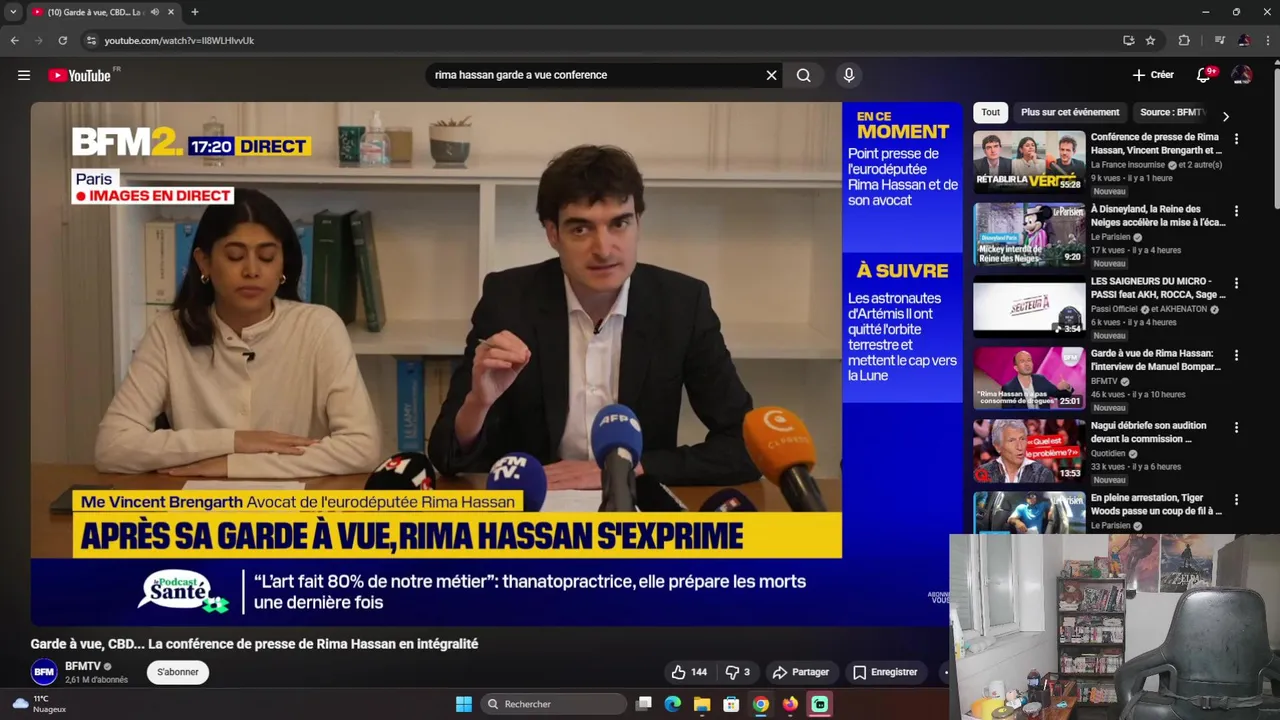Open Quotidien channel name link

click(x=1108, y=453)
